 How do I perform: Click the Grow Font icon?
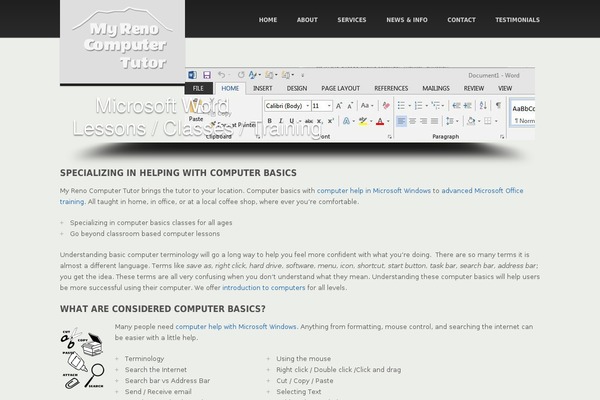[x=339, y=106]
